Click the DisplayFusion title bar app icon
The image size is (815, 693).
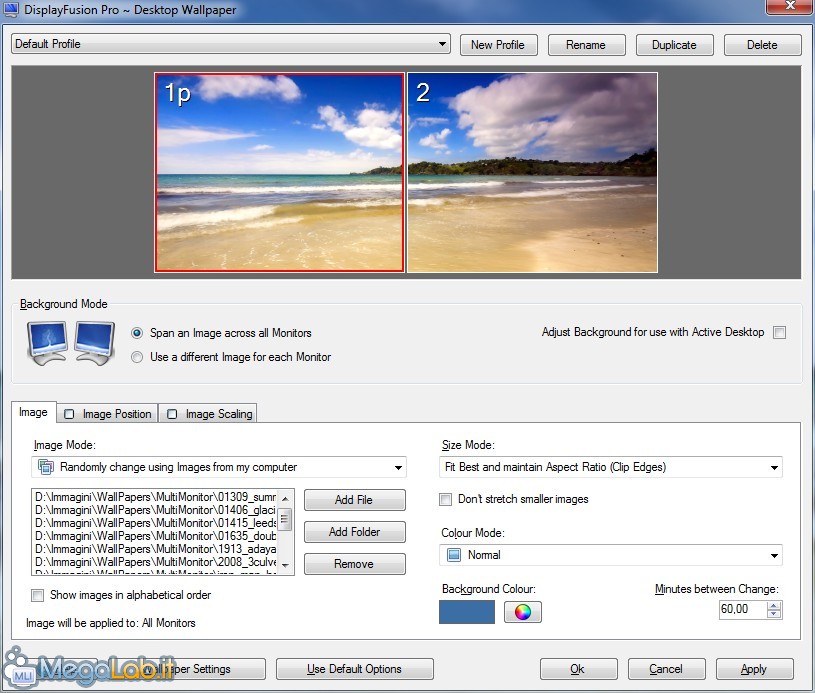(10, 9)
